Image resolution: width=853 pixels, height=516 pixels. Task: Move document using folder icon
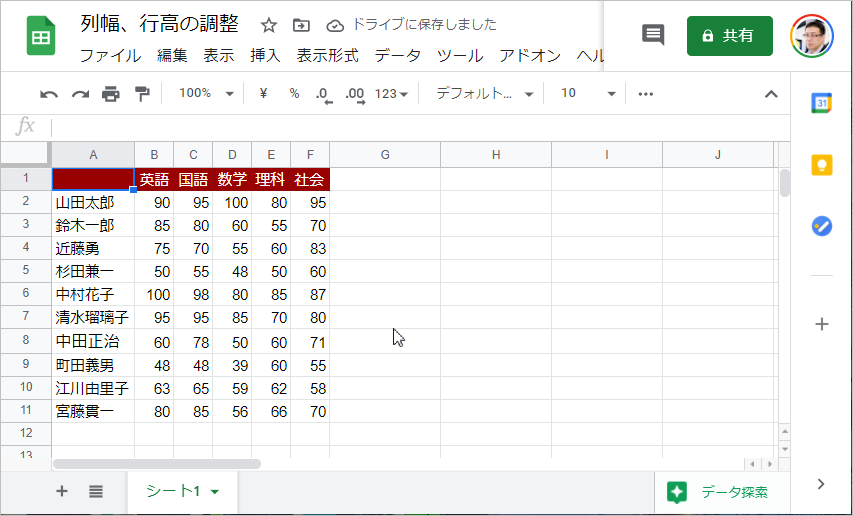click(301, 25)
